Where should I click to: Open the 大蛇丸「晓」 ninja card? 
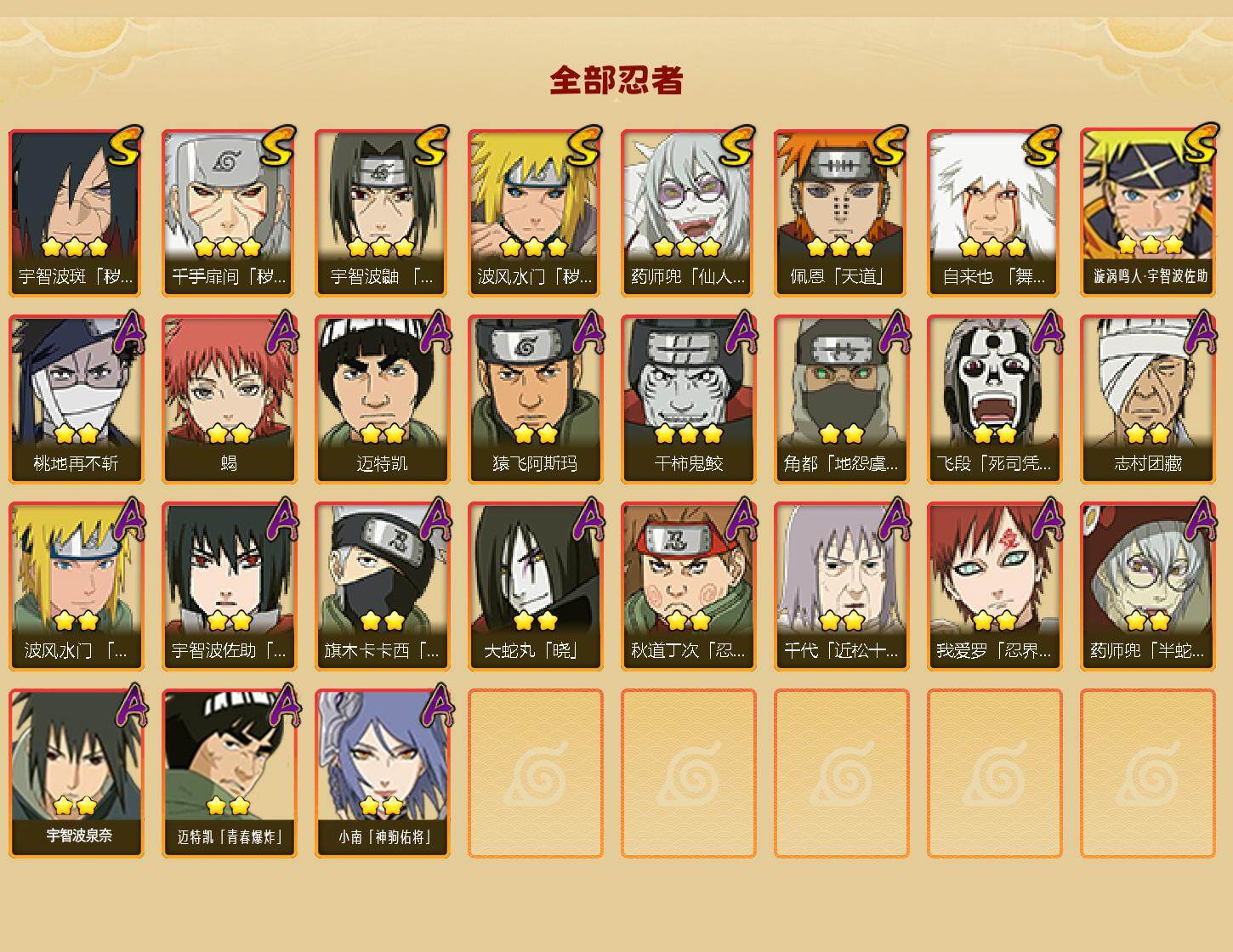pyautogui.click(x=534, y=586)
